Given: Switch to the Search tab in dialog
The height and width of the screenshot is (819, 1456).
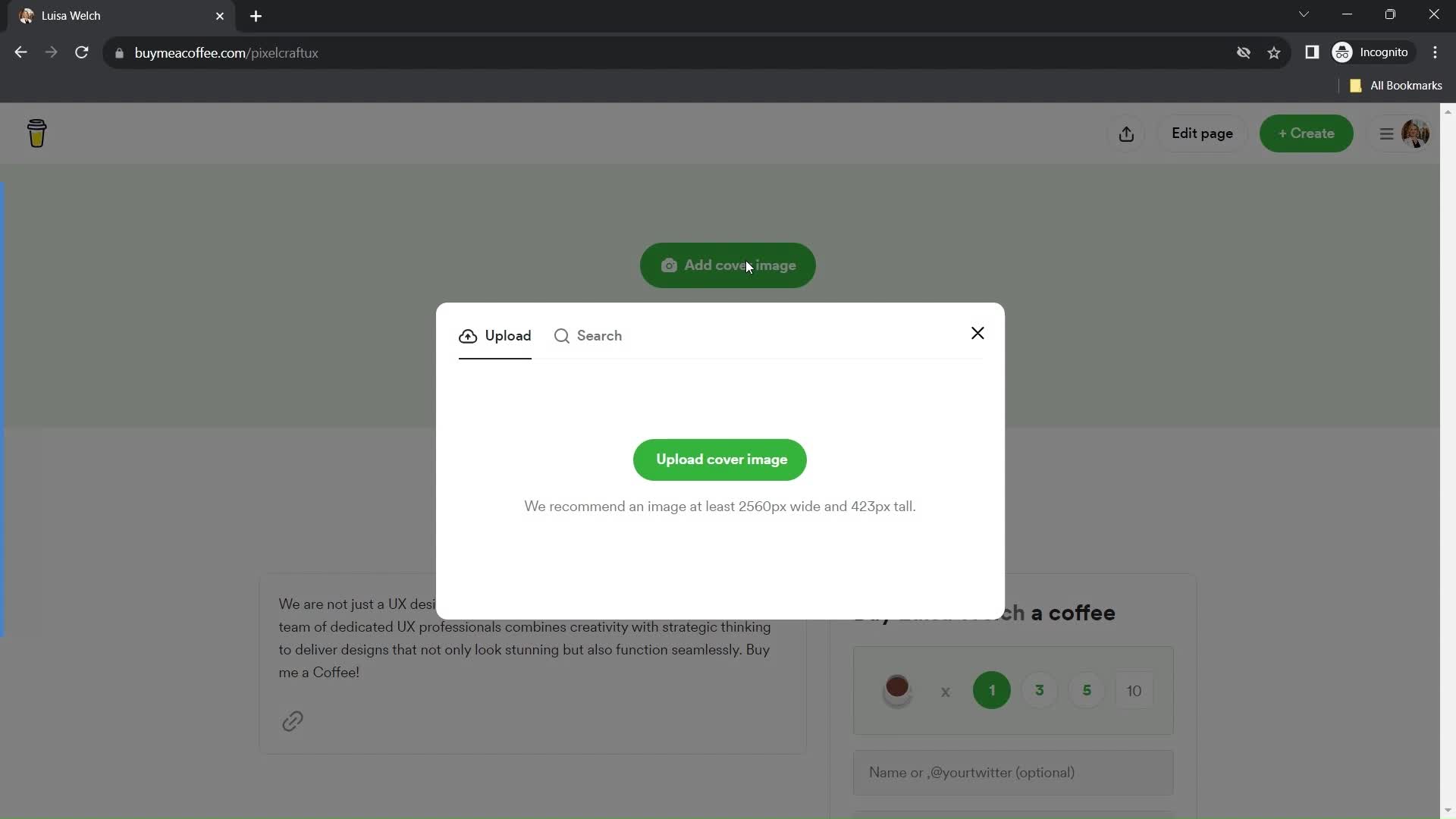Looking at the screenshot, I should click(588, 335).
